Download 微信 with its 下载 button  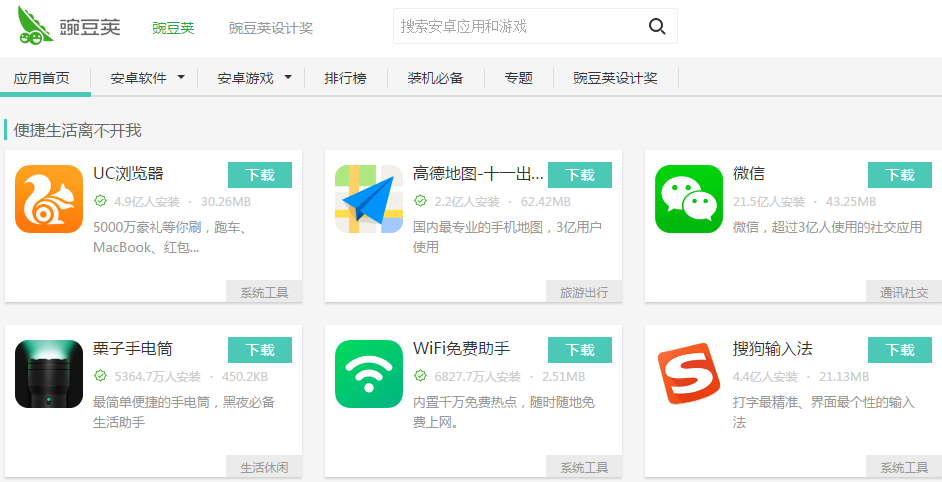coord(900,175)
